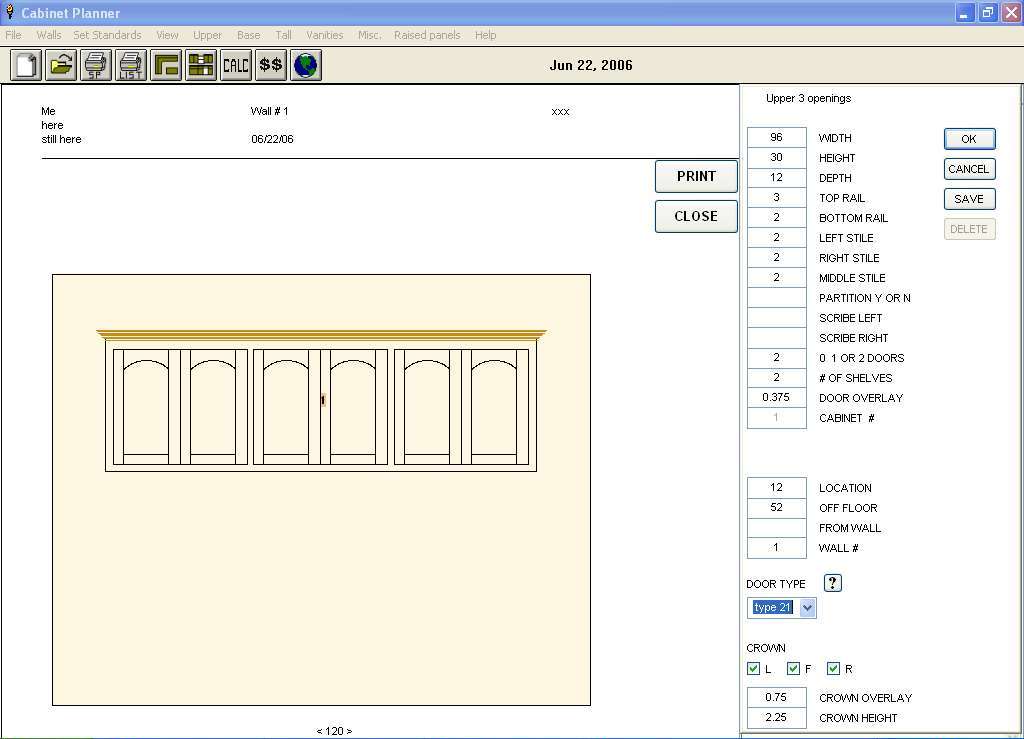Click the door type help question mark
Image resolution: width=1024 pixels, height=739 pixels.
coord(833,583)
